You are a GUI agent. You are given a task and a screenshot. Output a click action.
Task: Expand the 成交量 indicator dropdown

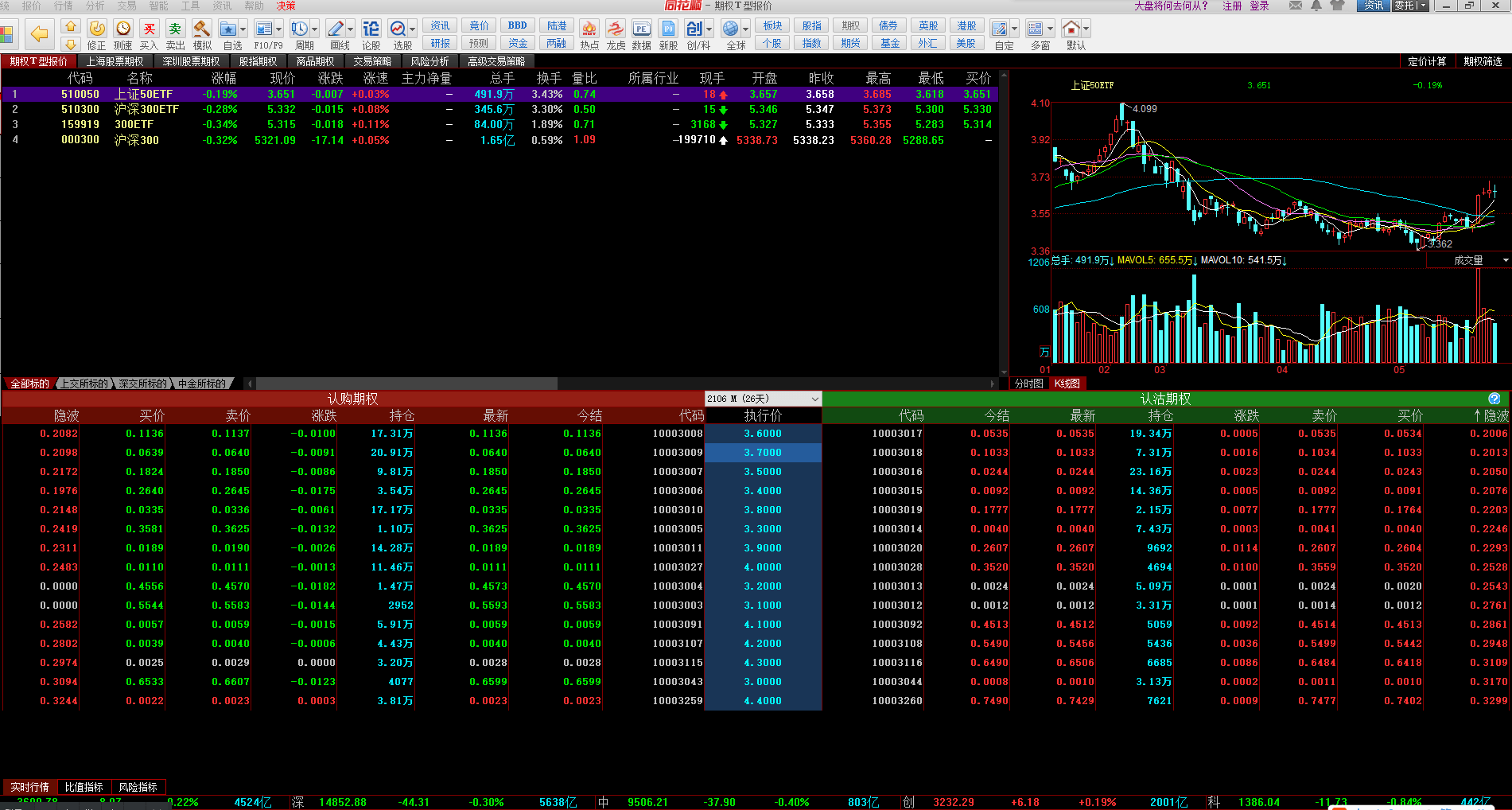[1505, 260]
